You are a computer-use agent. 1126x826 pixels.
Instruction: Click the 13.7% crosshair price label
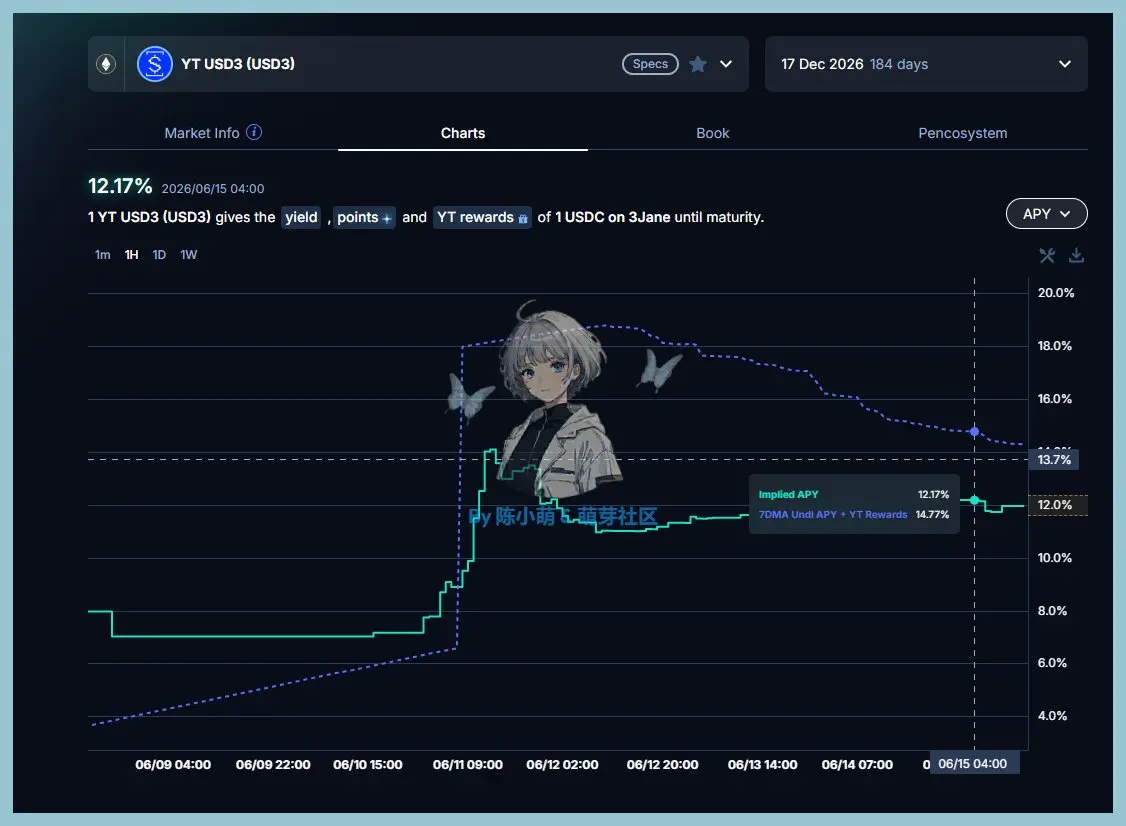coord(1054,460)
